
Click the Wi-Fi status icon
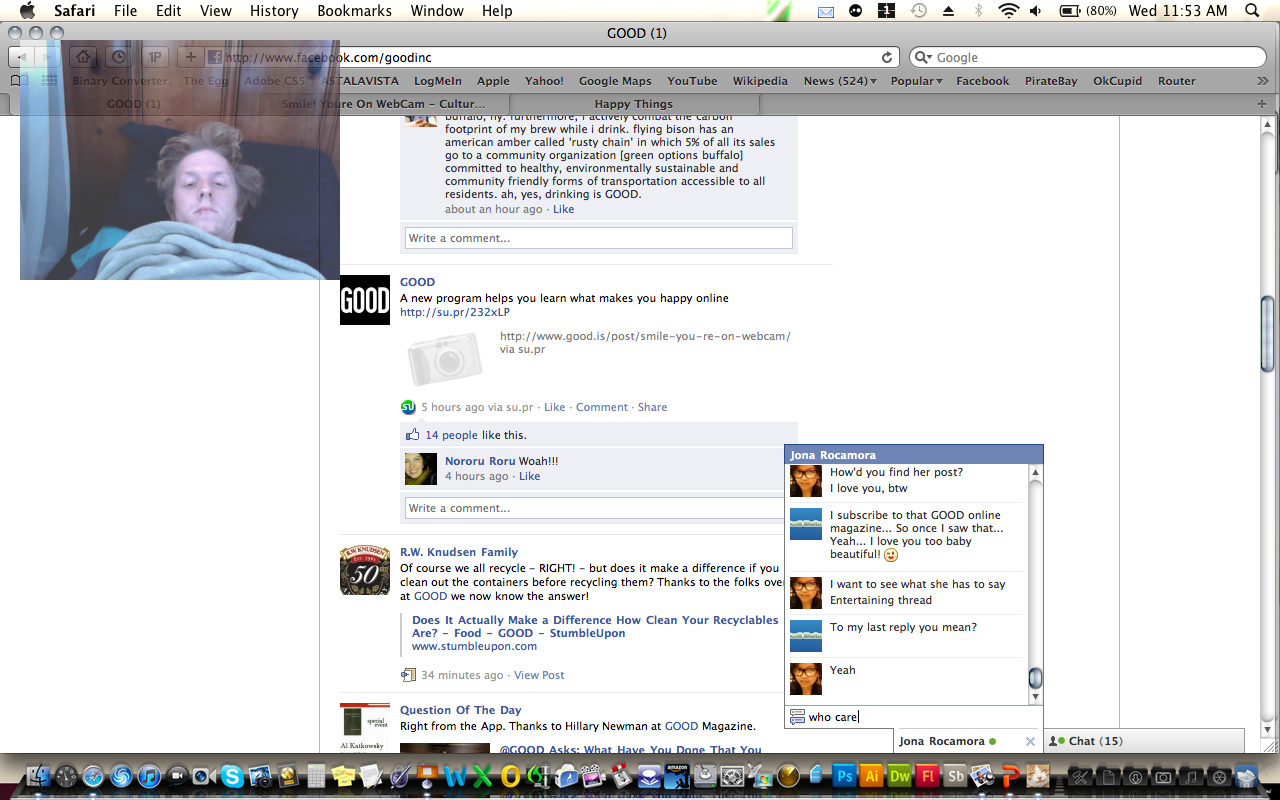1008,11
